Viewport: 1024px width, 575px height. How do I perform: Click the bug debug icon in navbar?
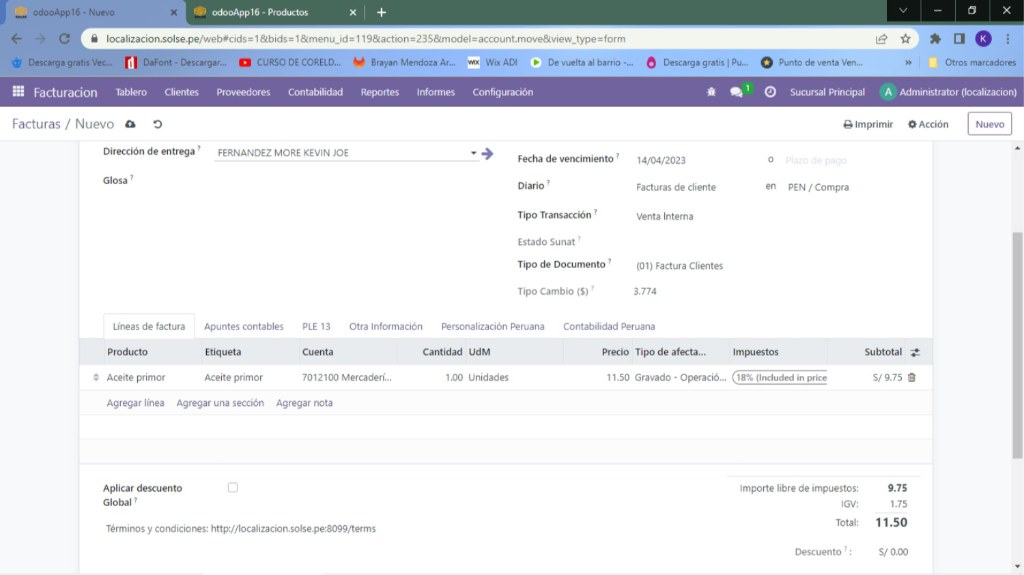(711, 92)
